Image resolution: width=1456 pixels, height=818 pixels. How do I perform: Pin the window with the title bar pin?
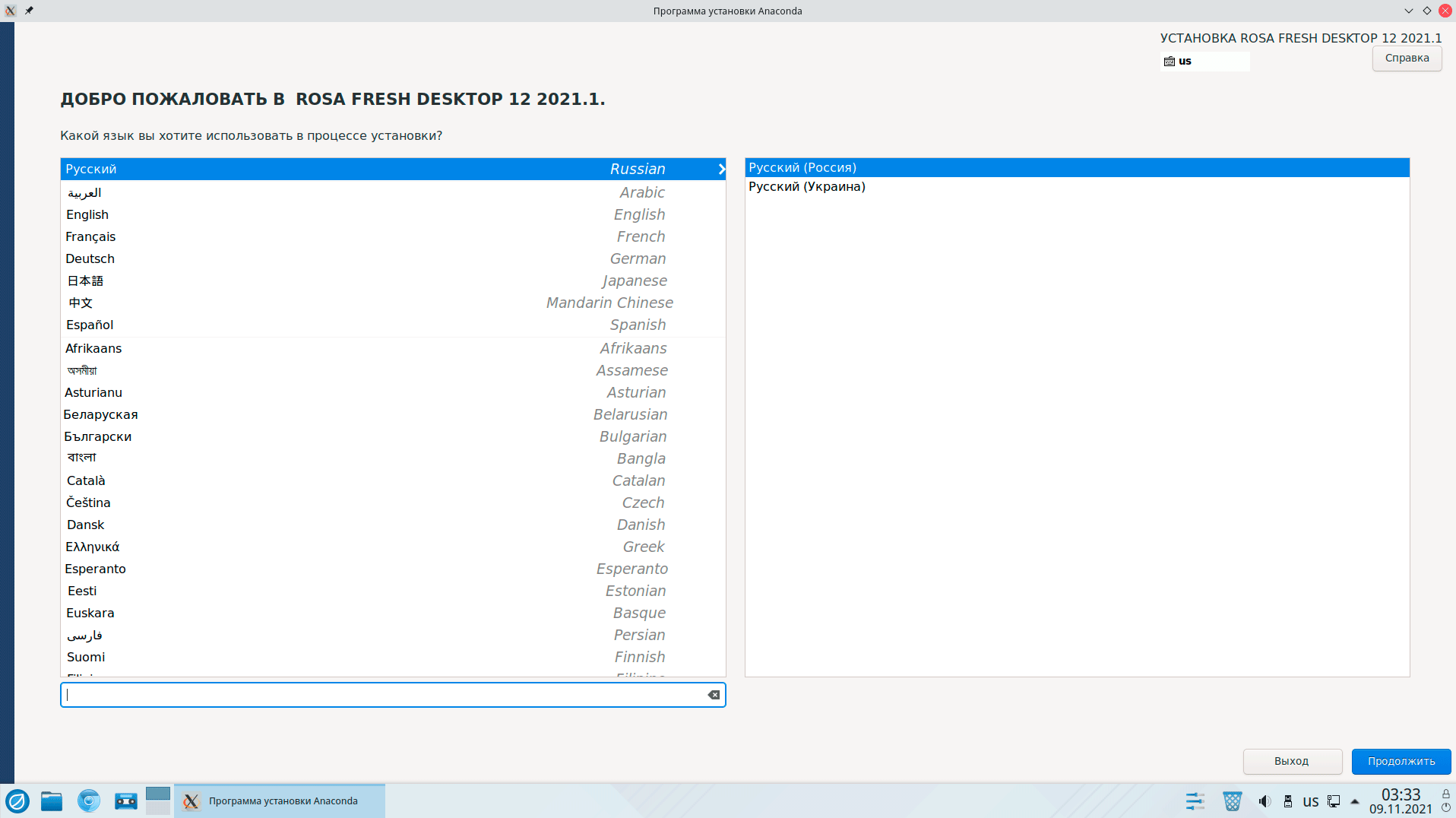coord(29,11)
